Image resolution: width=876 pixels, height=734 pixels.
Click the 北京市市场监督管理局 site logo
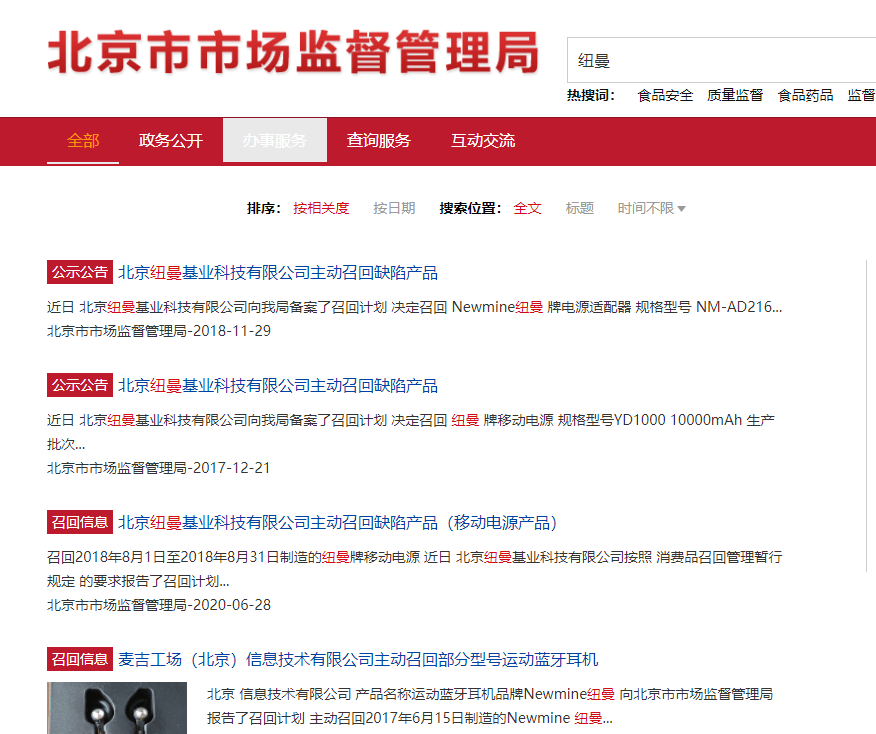[x=293, y=52]
